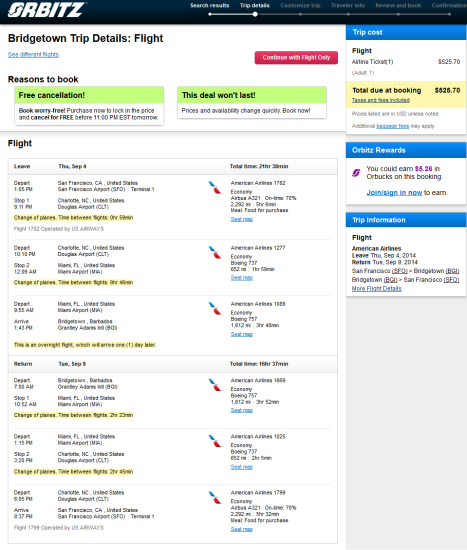Click American Airlines logo for flight 1799
Image resolution: width=467 pixels, height=550 pixels.
click(215, 497)
